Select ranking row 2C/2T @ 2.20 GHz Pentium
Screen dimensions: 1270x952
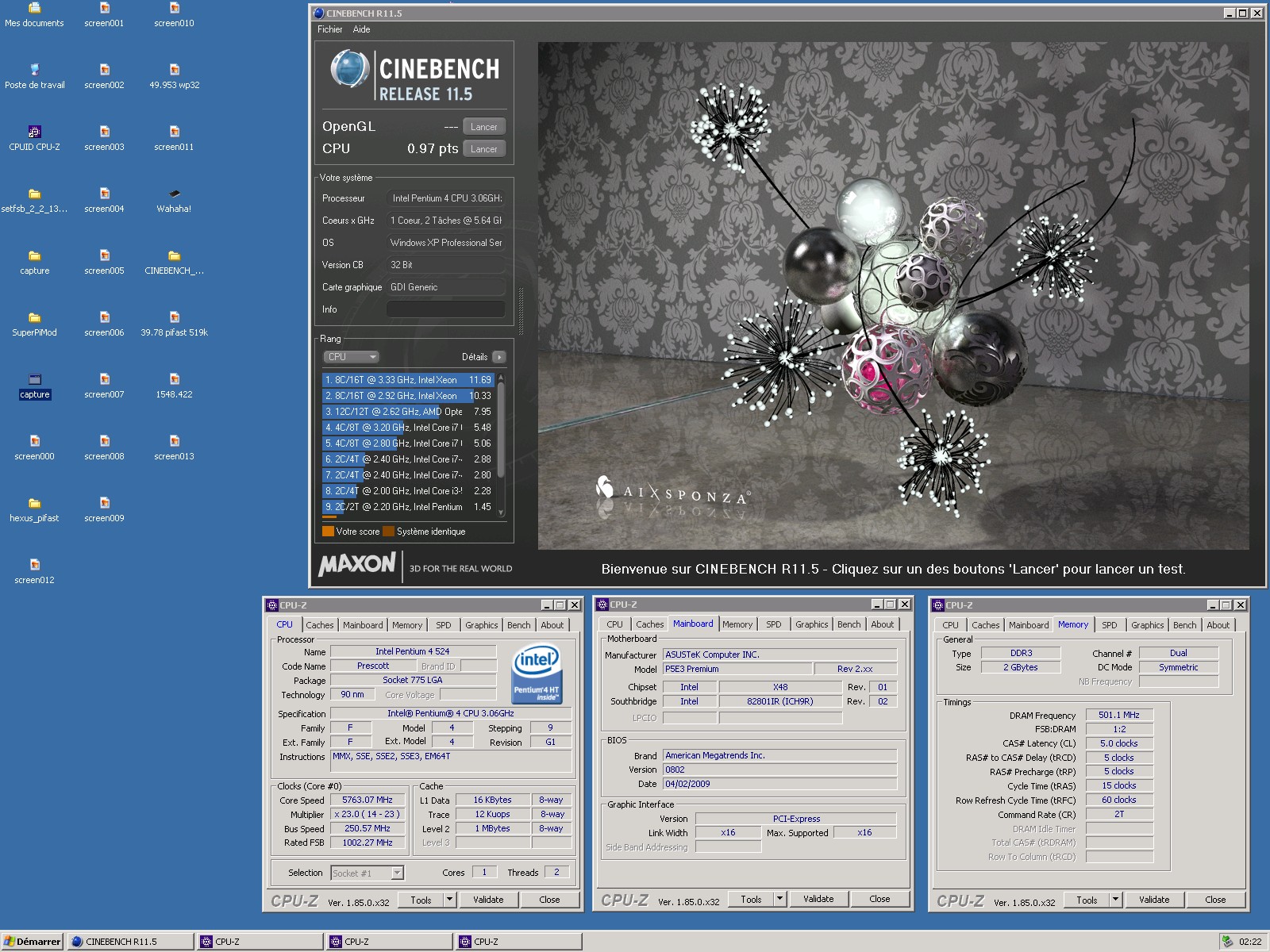click(x=408, y=507)
